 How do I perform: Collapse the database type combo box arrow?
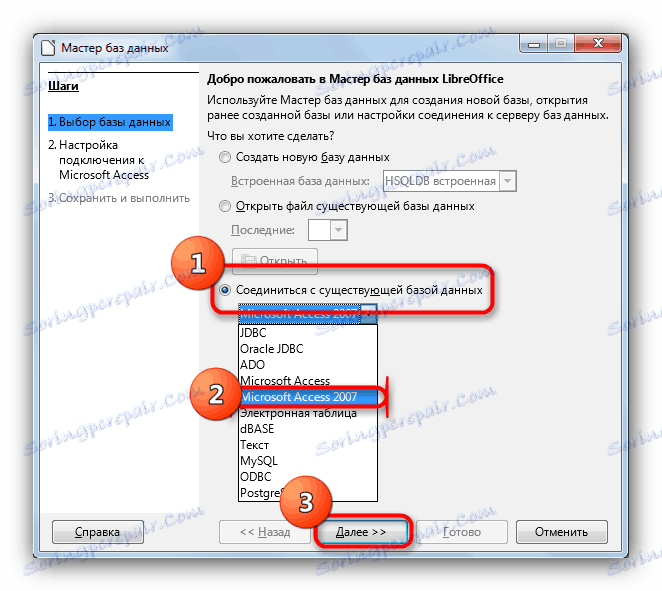[369, 314]
